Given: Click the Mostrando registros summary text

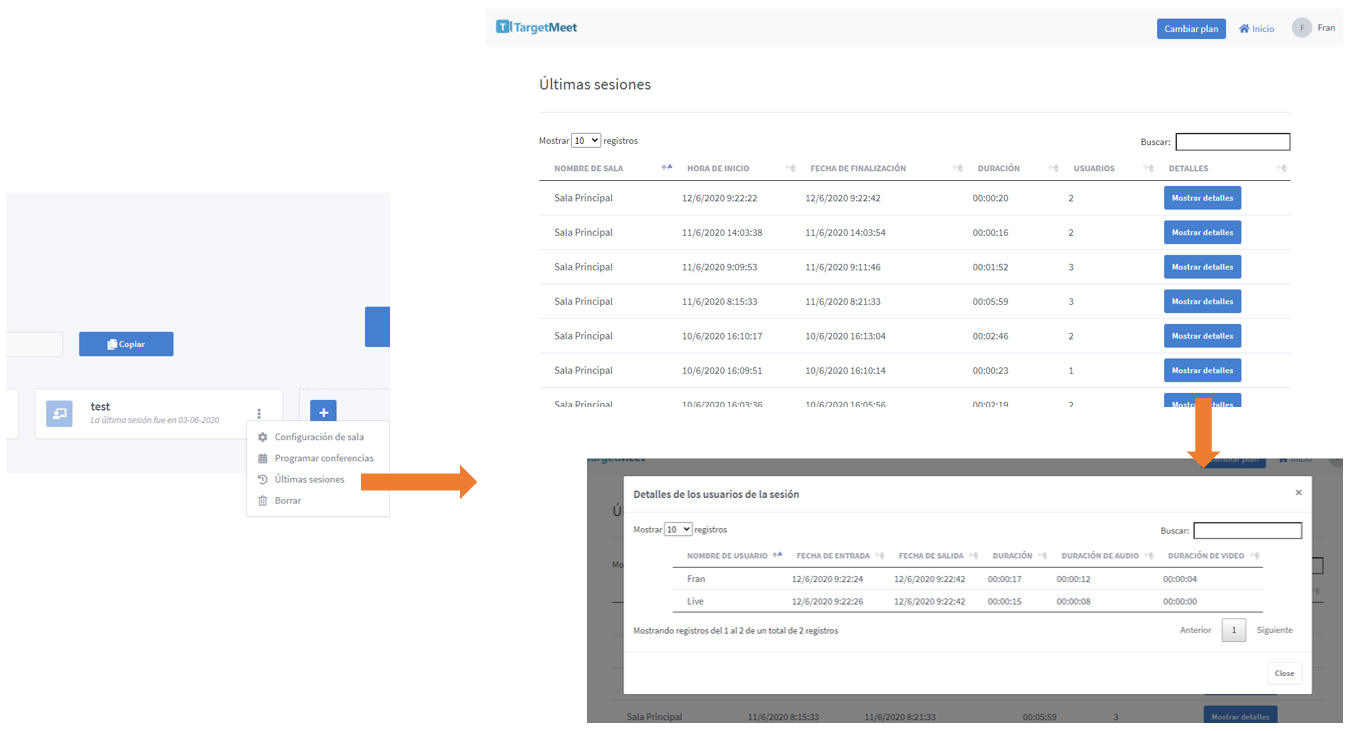Looking at the screenshot, I should point(736,631).
